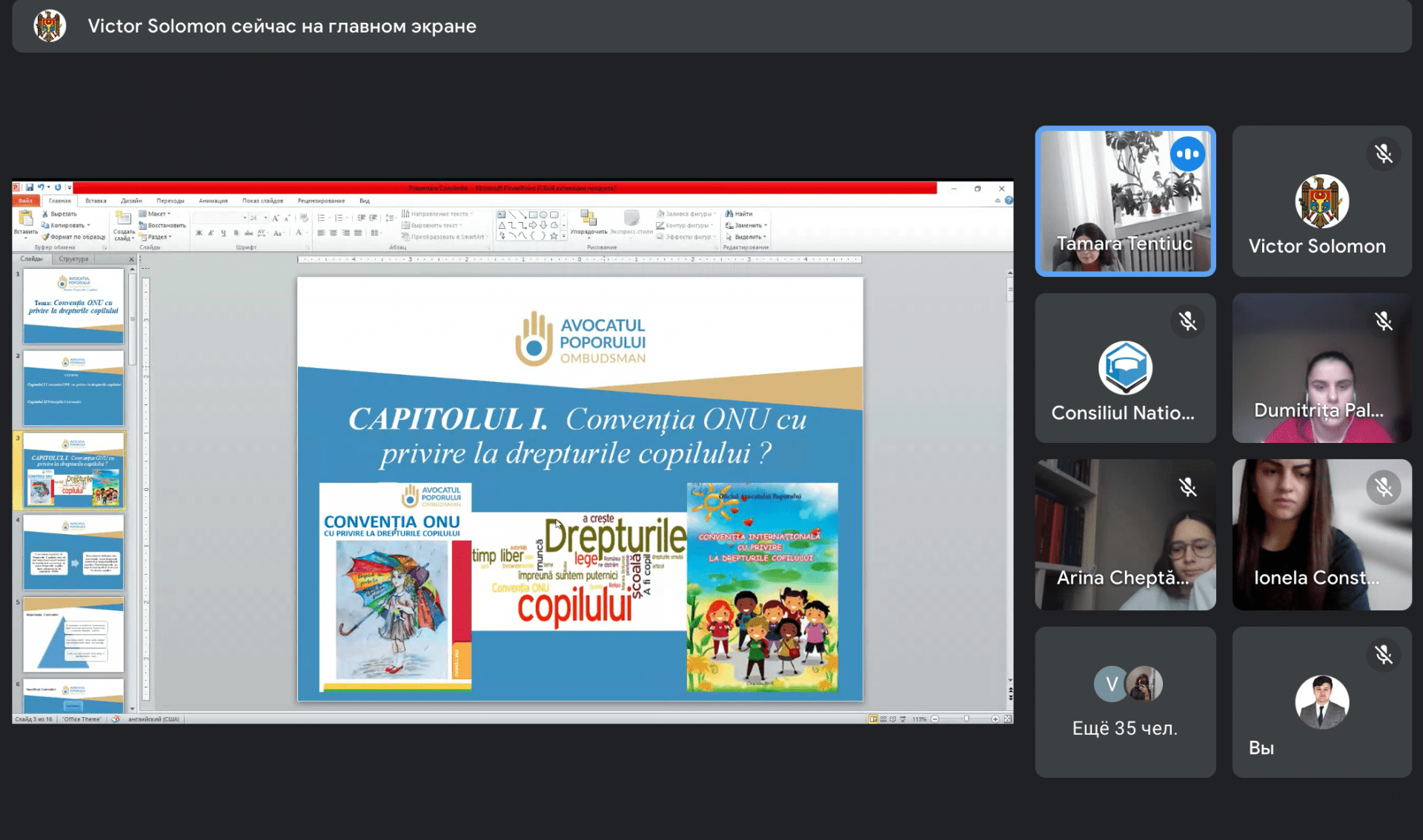The height and width of the screenshot is (840, 1423).
Task: Click muted mic on Ionela Const... tile
Action: click(1384, 487)
